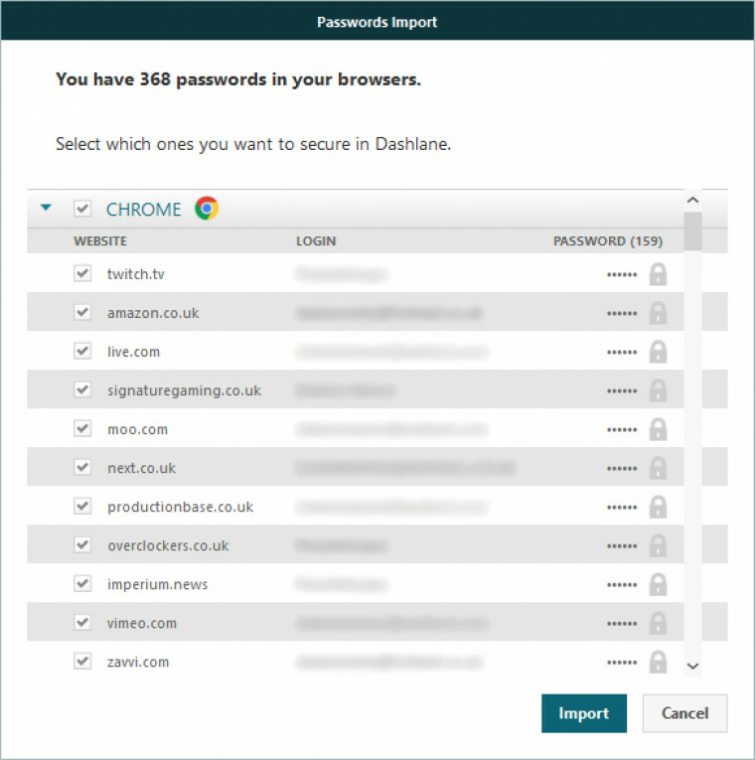
Task: Uncheck the signaturegaming.co.uk checkbox
Action: (82, 390)
